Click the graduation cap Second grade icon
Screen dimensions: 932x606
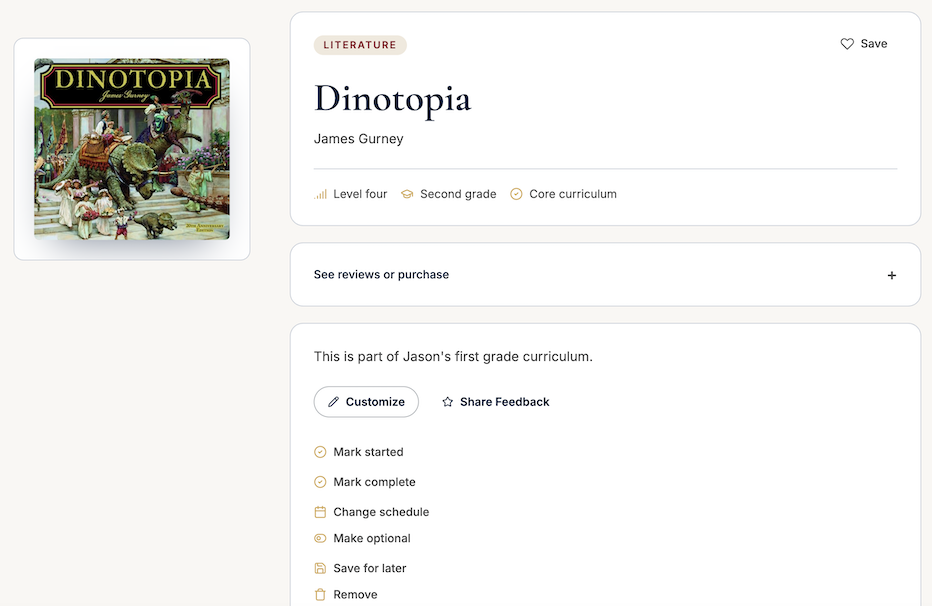coord(407,194)
